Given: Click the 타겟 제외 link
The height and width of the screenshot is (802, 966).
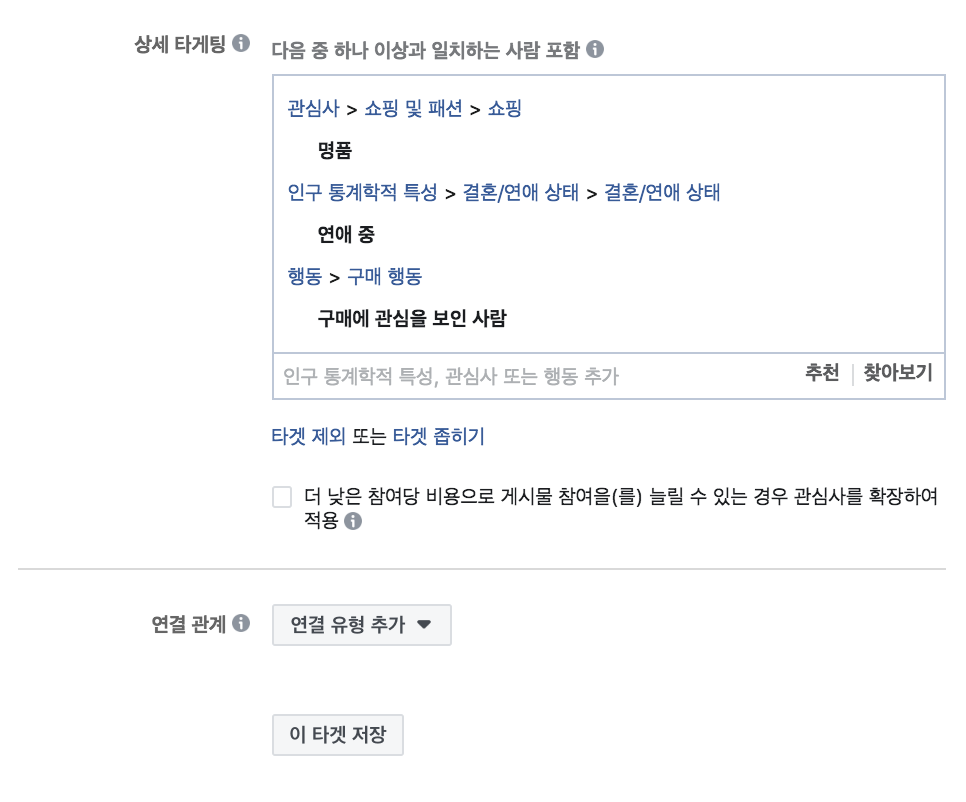Looking at the screenshot, I should tap(308, 436).
